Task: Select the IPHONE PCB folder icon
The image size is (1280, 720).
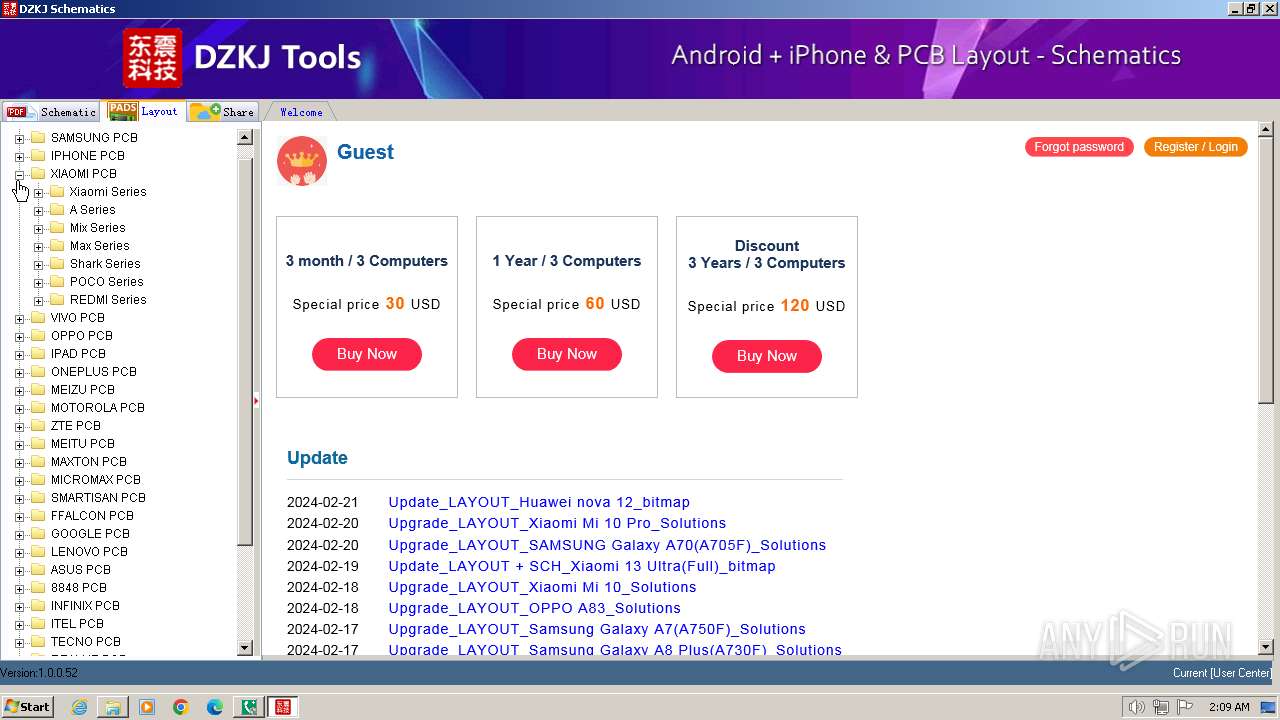Action: click(38, 156)
